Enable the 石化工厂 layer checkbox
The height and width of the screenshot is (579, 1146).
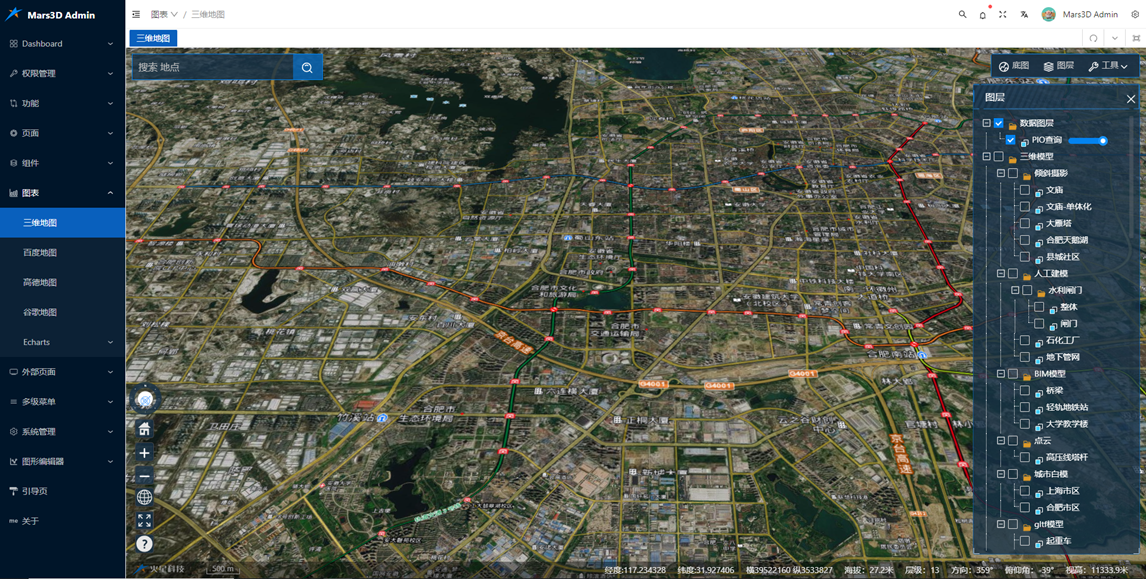coord(1025,340)
